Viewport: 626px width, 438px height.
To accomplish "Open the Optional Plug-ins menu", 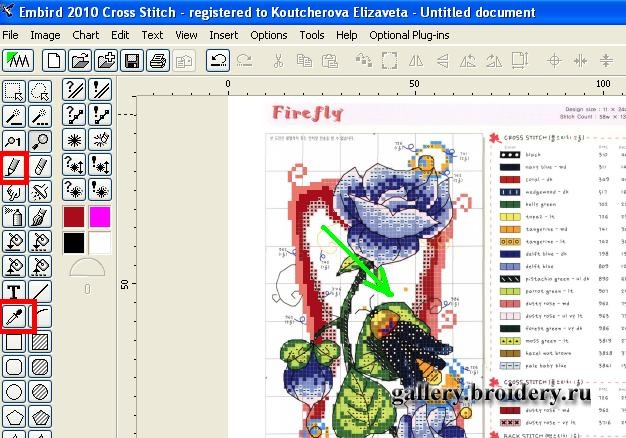I will pos(409,35).
